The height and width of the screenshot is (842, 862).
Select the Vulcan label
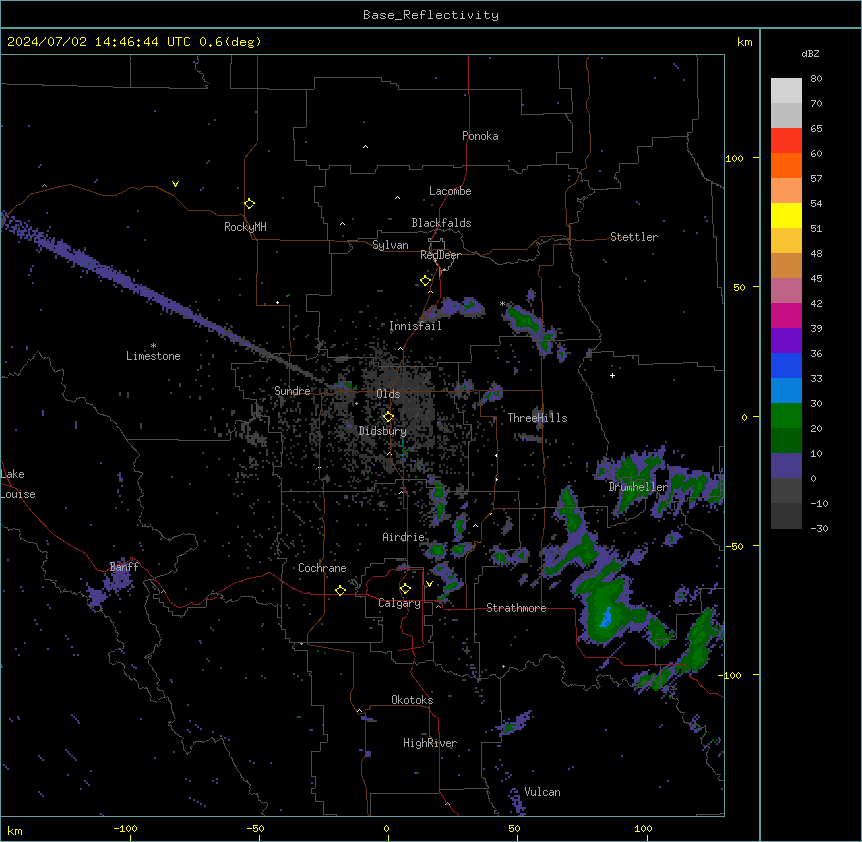(543, 792)
